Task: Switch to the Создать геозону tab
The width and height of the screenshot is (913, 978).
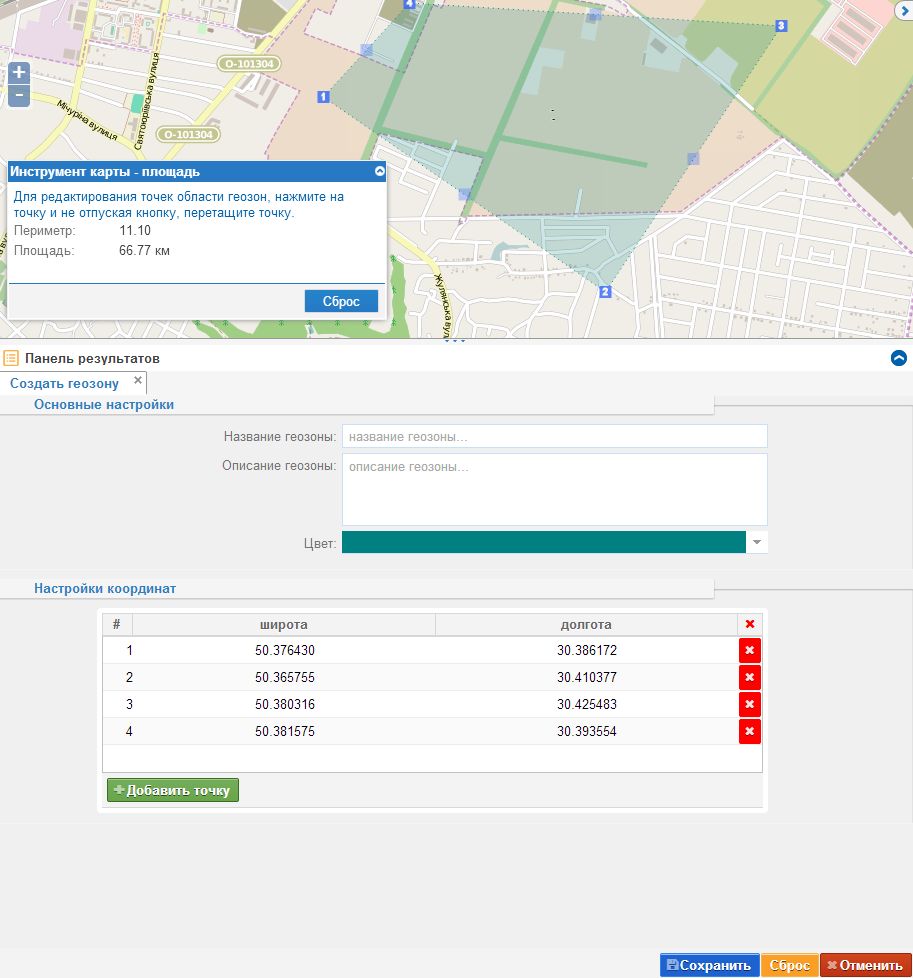Action: point(64,383)
